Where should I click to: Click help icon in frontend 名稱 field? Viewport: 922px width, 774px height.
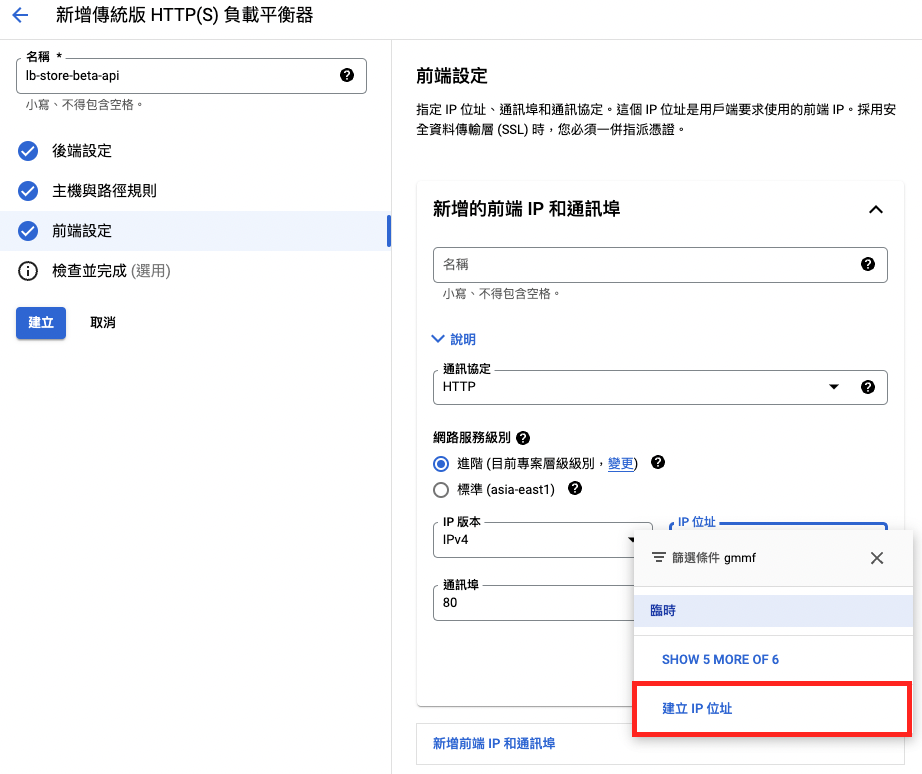(867, 264)
